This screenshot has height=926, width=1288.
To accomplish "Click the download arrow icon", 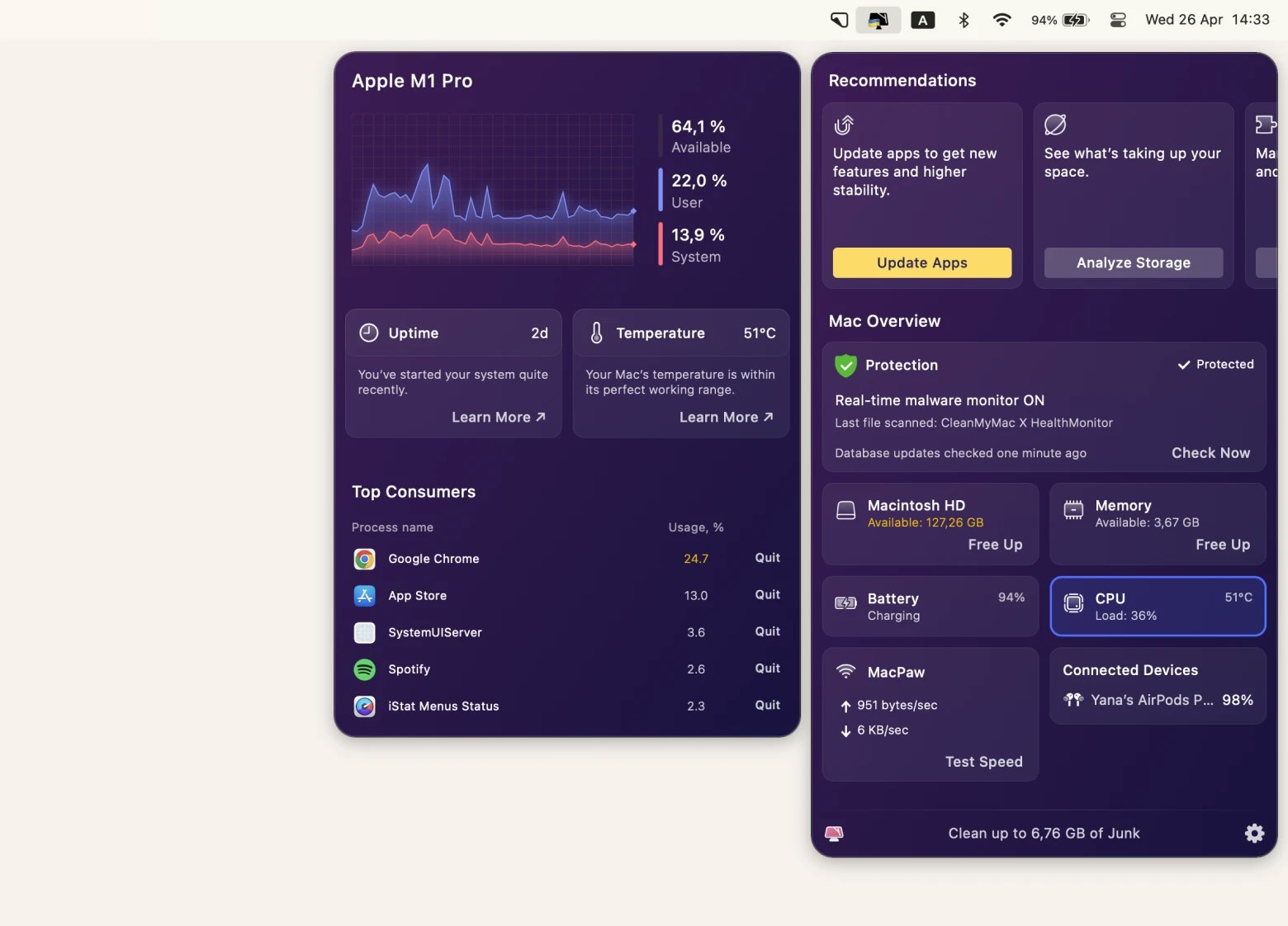I will pyautogui.click(x=845, y=730).
